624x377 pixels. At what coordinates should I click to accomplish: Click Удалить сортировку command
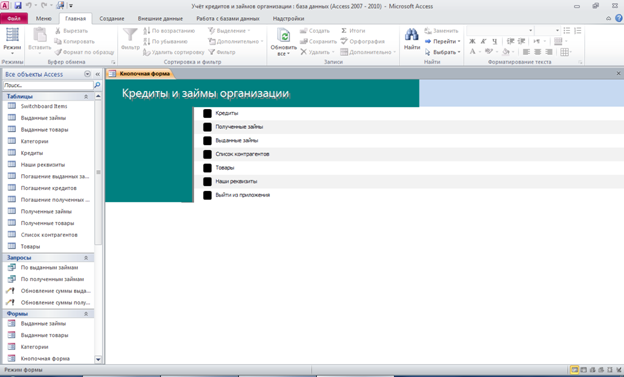[174, 52]
